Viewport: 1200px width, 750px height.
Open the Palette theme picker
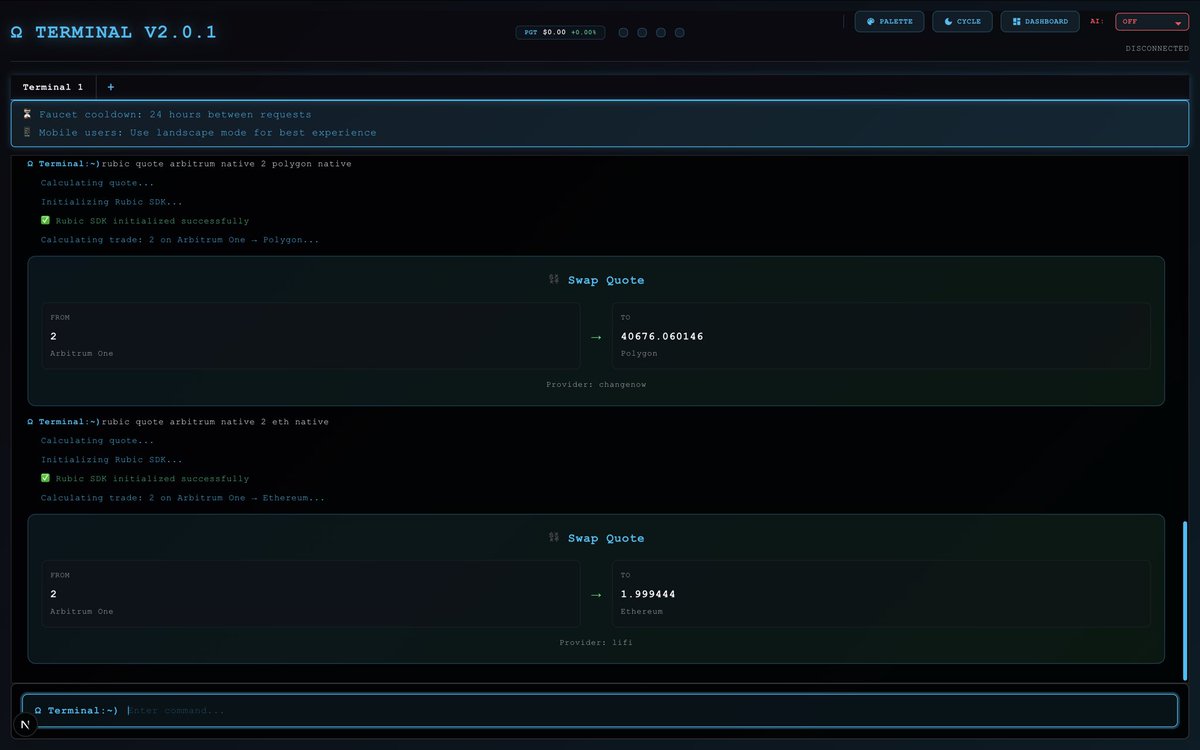[x=889, y=21]
